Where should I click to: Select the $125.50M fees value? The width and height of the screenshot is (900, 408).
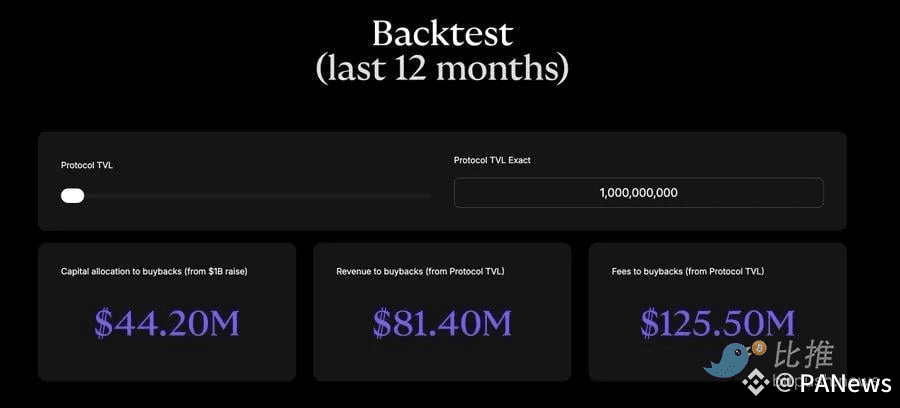click(717, 322)
